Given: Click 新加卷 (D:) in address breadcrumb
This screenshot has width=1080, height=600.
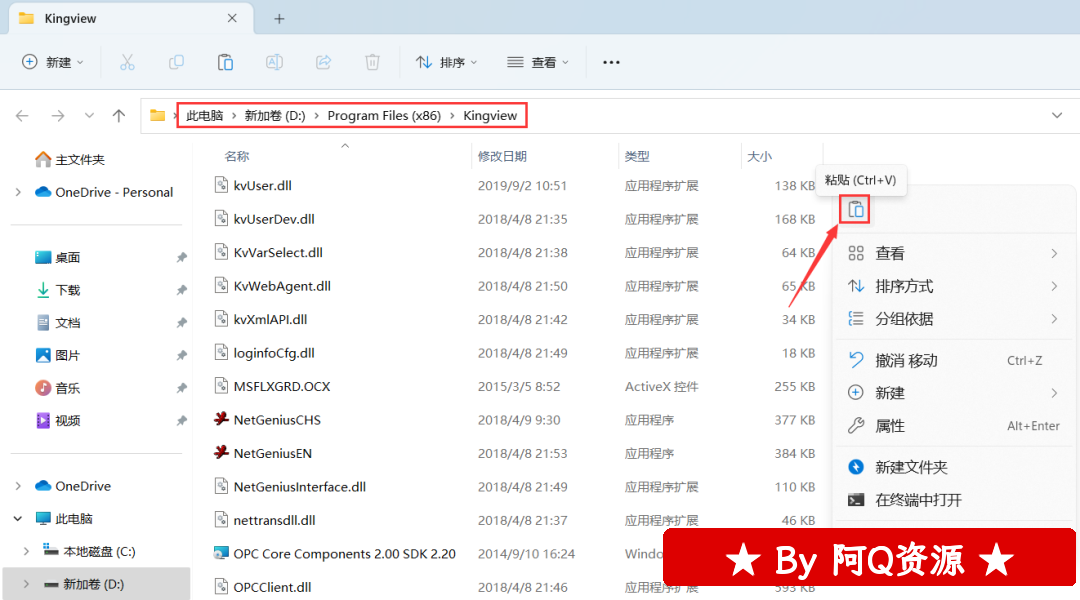Looking at the screenshot, I should (x=275, y=116).
